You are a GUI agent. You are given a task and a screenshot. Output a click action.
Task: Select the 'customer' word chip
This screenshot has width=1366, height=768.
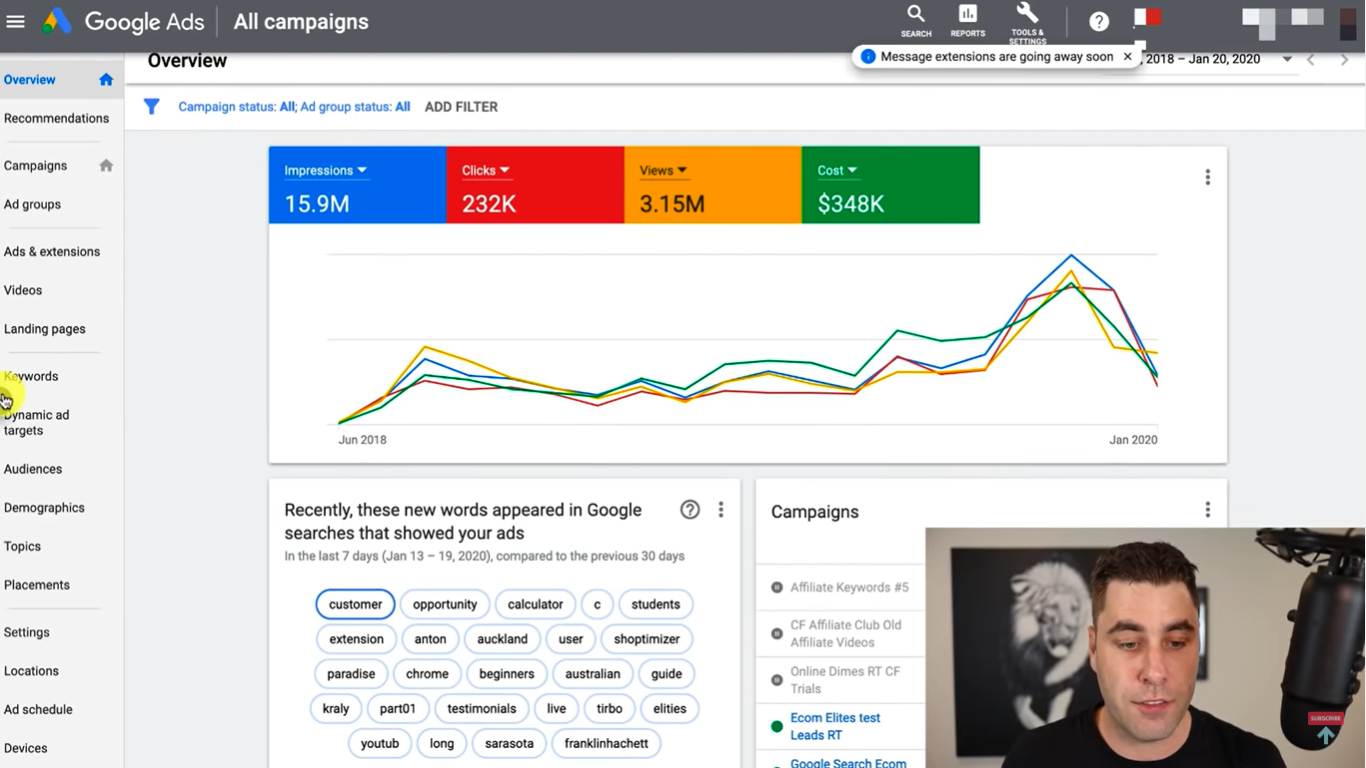tap(355, 604)
